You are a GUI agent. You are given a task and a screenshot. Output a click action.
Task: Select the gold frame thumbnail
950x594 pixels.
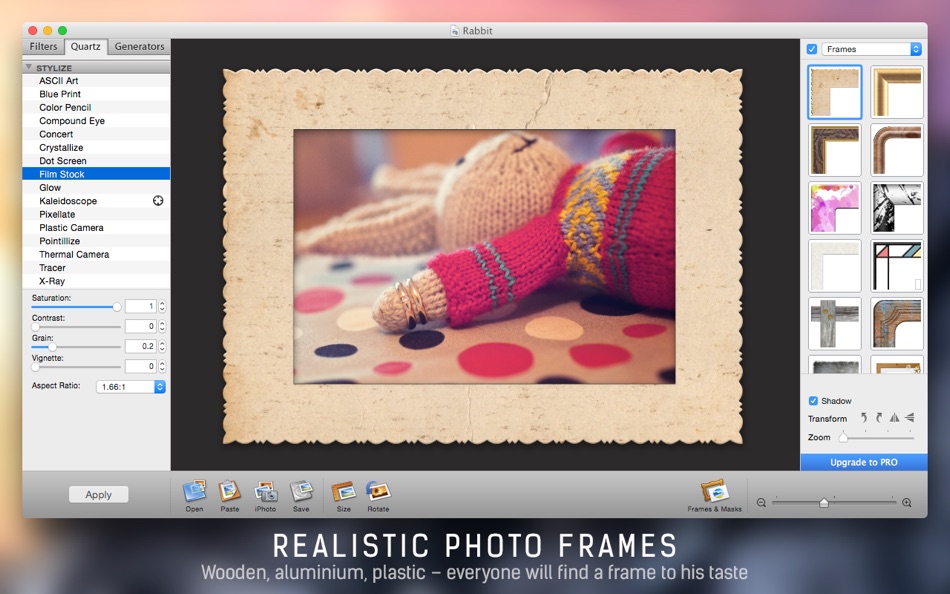897,92
